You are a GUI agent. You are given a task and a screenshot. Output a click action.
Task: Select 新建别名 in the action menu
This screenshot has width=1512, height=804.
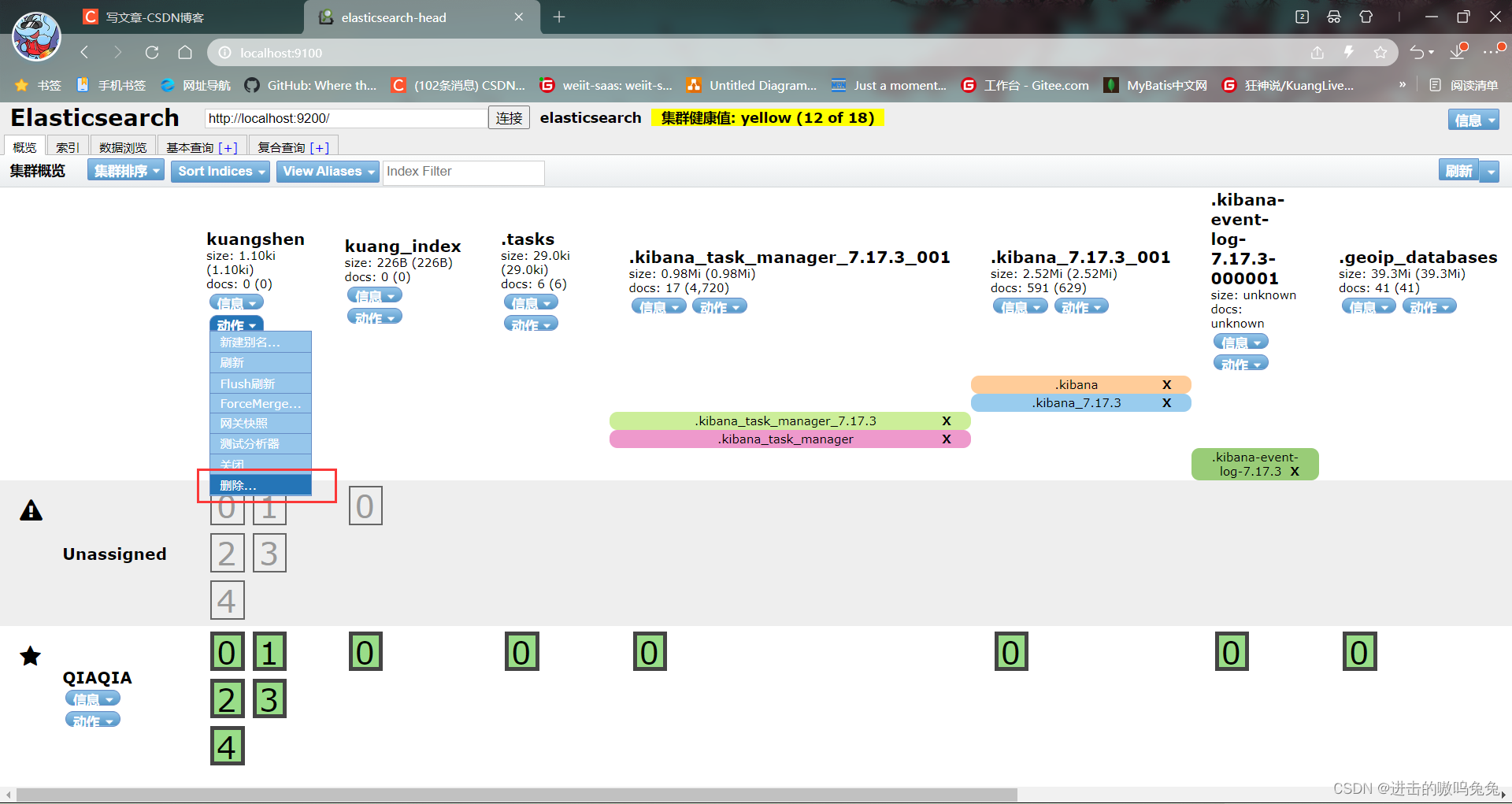click(261, 342)
